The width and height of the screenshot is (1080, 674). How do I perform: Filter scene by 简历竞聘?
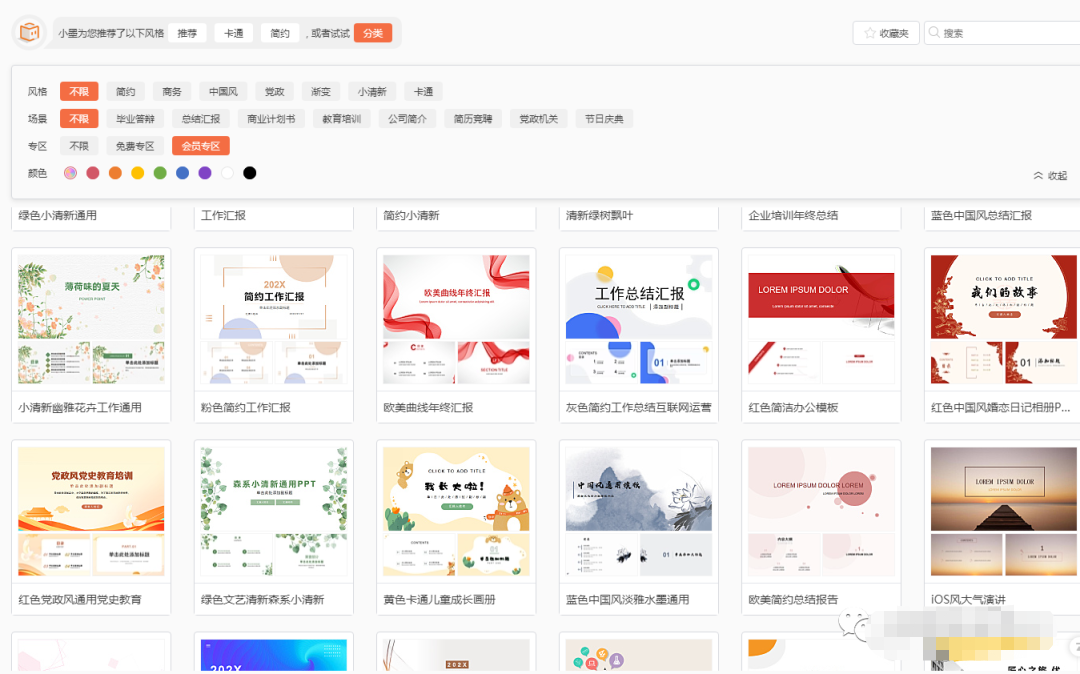tap(472, 118)
